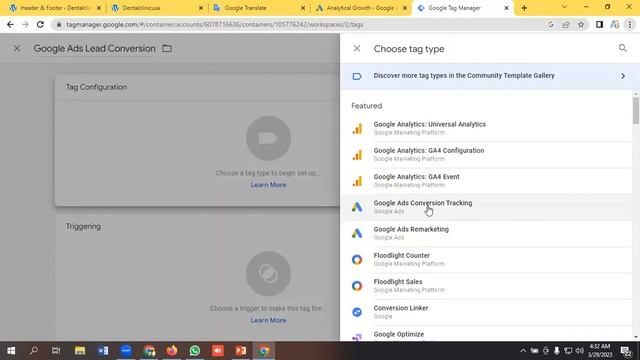
Task: Open Community Template Gallery banner arrow
Action: tap(623, 76)
